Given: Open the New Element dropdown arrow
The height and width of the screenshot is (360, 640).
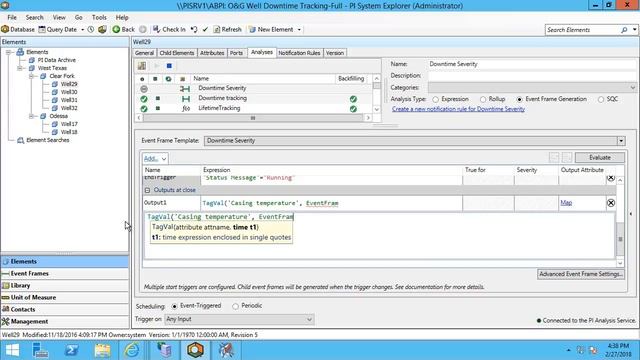Looking at the screenshot, I should (x=299, y=30).
